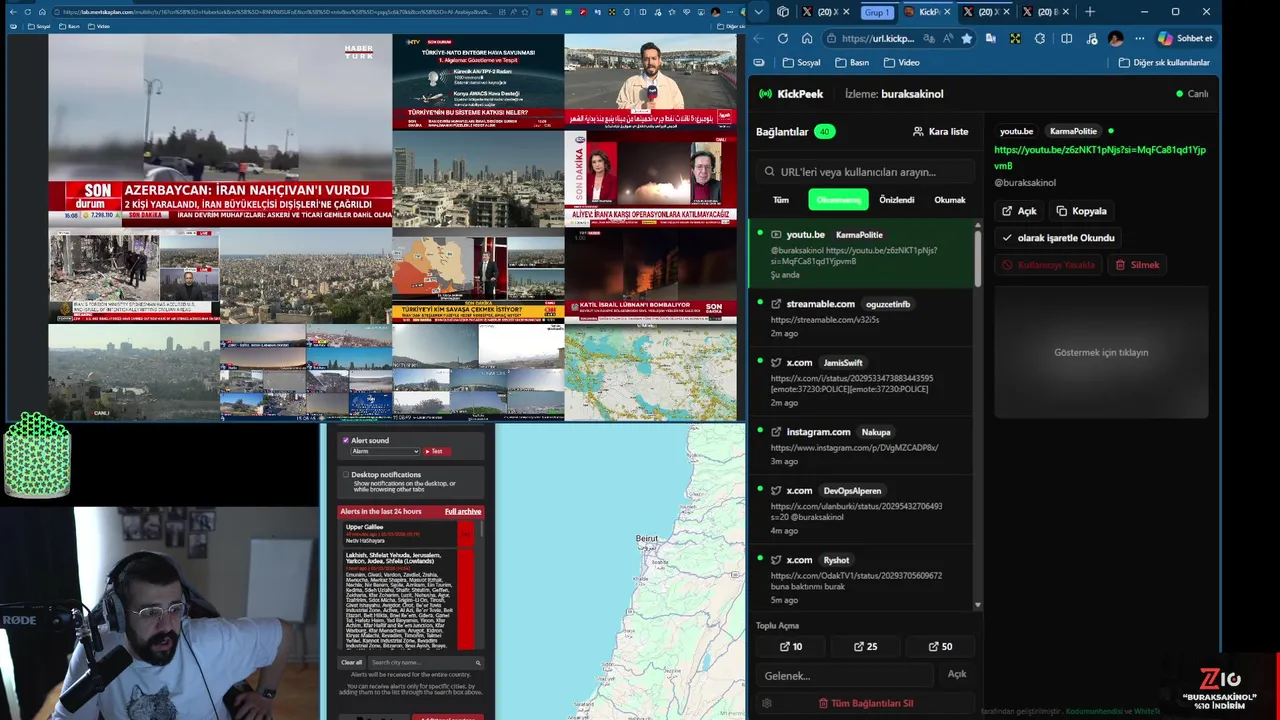This screenshot has width=1280, height=720.
Task: Click the Kopyala copy button
Action: pos(1081,211)
